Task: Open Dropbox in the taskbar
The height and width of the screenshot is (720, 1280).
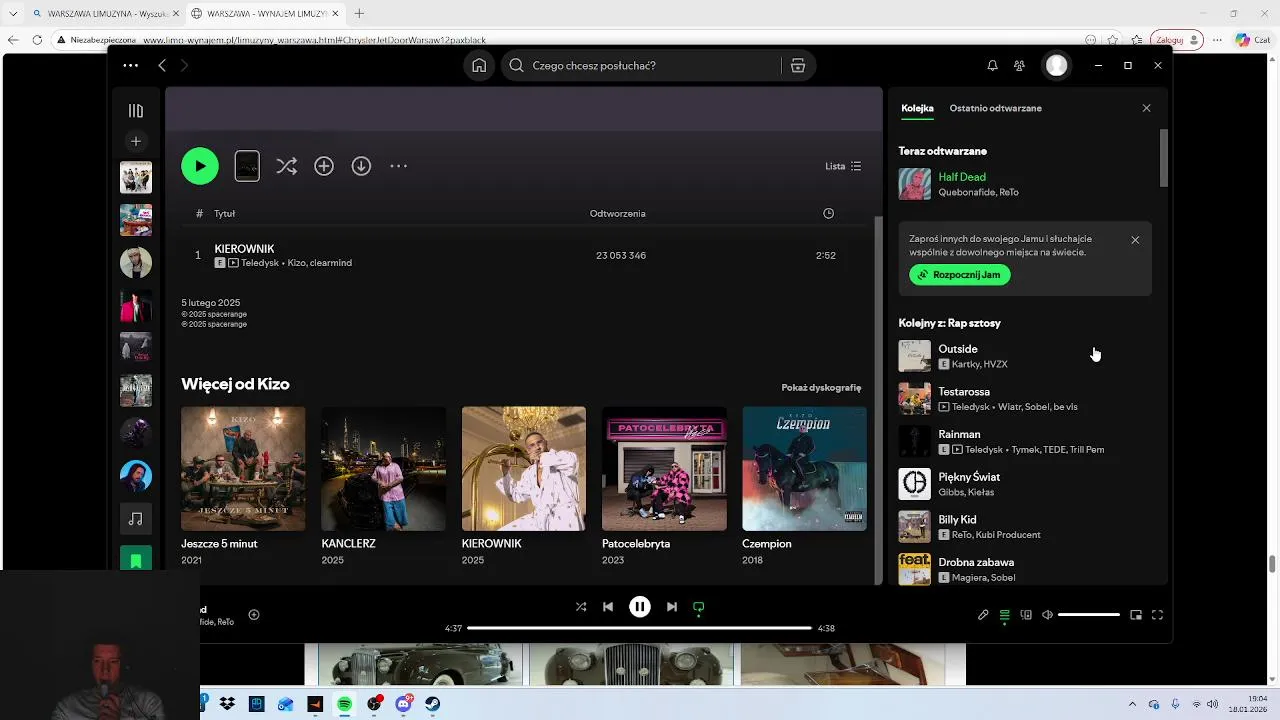Action: coord(227,704)
